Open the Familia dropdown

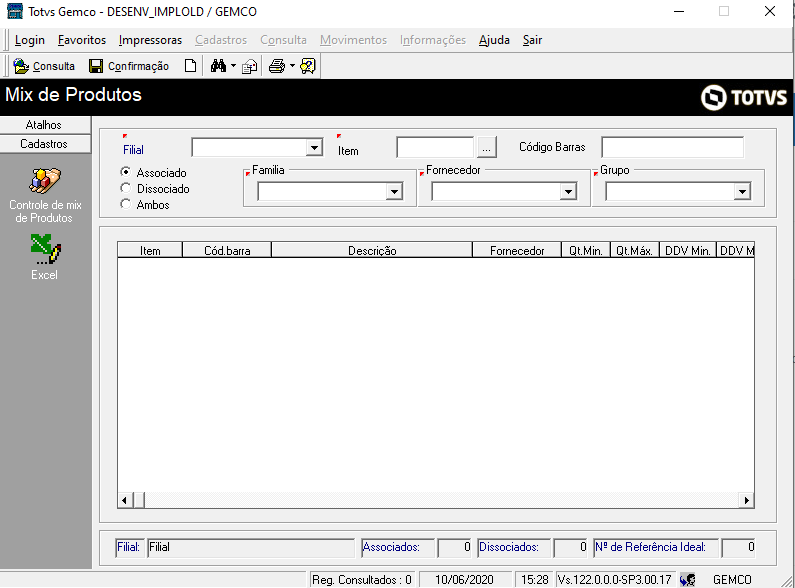click(x=394, y=192)
